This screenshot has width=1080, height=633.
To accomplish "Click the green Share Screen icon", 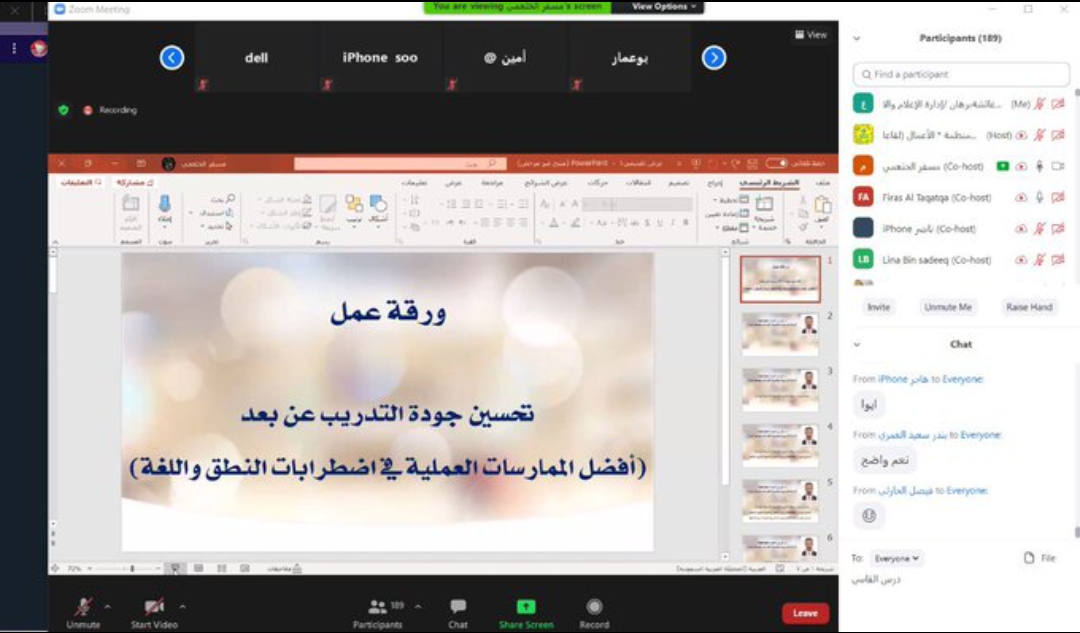I will tap(525, 607).
